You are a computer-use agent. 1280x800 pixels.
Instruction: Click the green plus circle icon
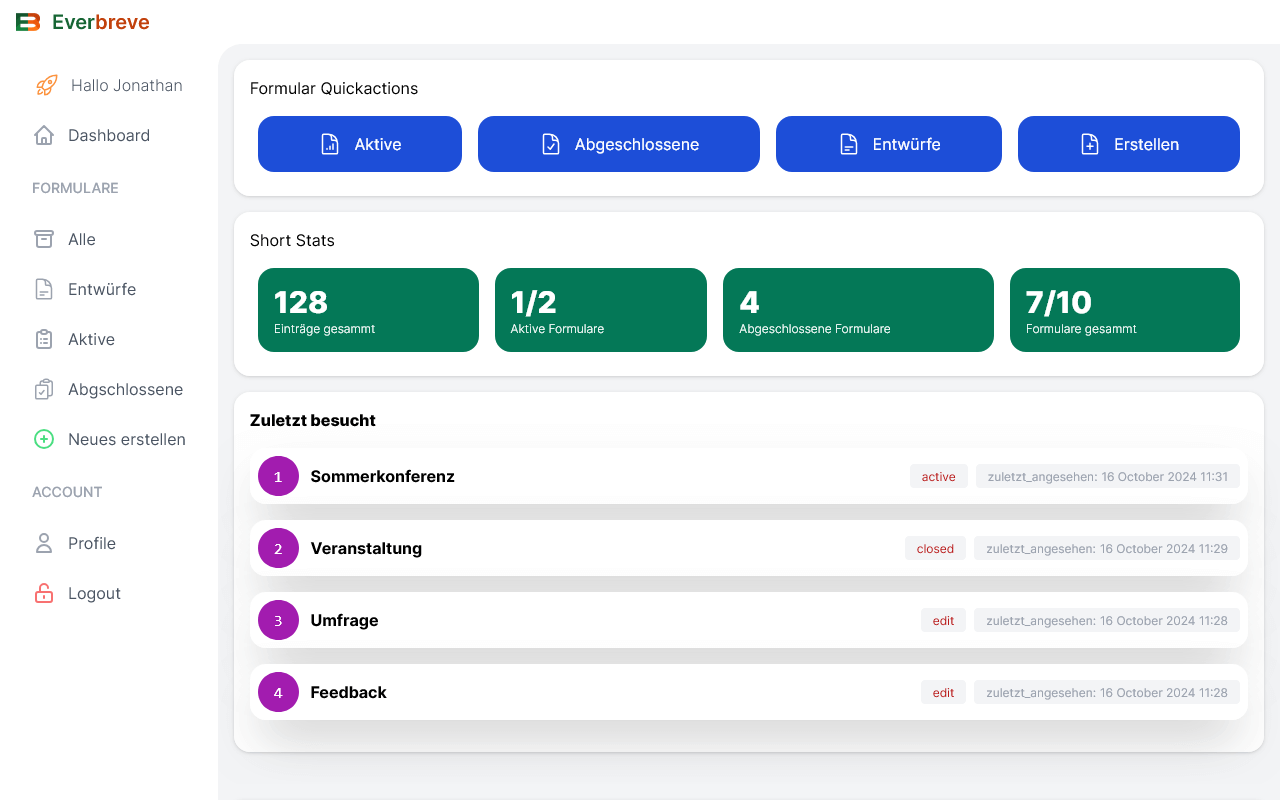tap(44, 439)
